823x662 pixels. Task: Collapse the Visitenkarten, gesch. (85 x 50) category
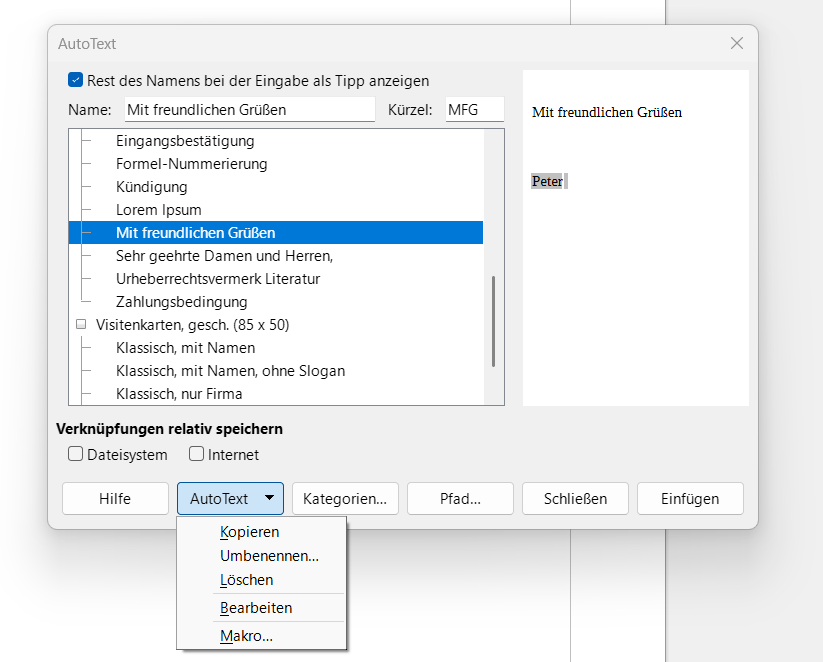(81, 325)
